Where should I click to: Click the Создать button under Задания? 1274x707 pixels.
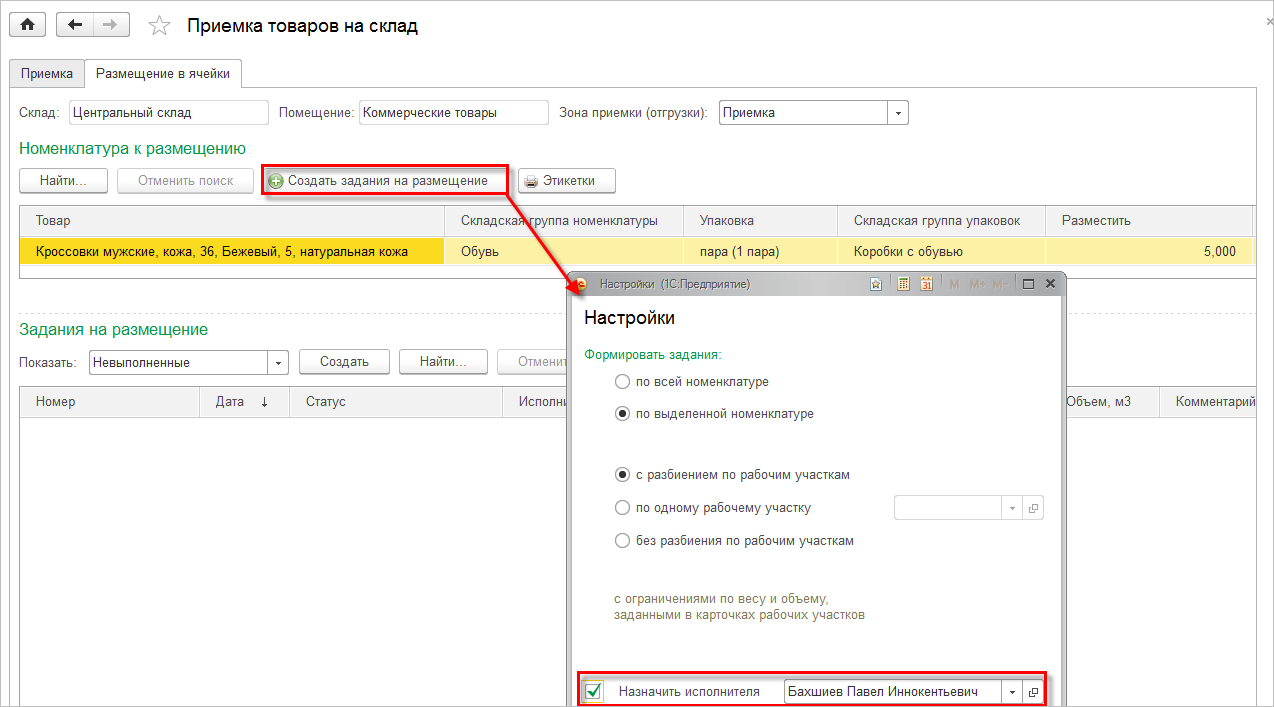[x=344, y=362]
